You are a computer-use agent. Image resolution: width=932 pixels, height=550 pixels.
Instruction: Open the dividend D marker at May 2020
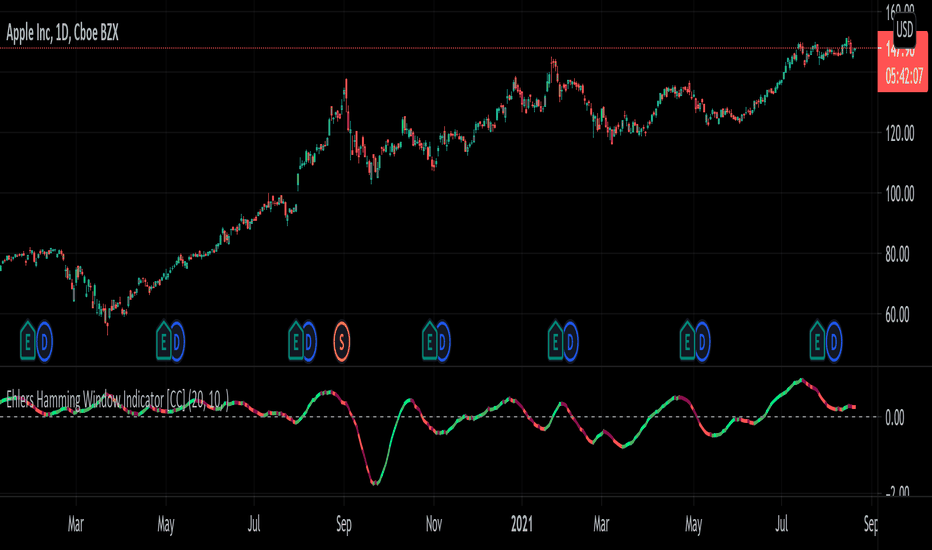coord(177,342)
